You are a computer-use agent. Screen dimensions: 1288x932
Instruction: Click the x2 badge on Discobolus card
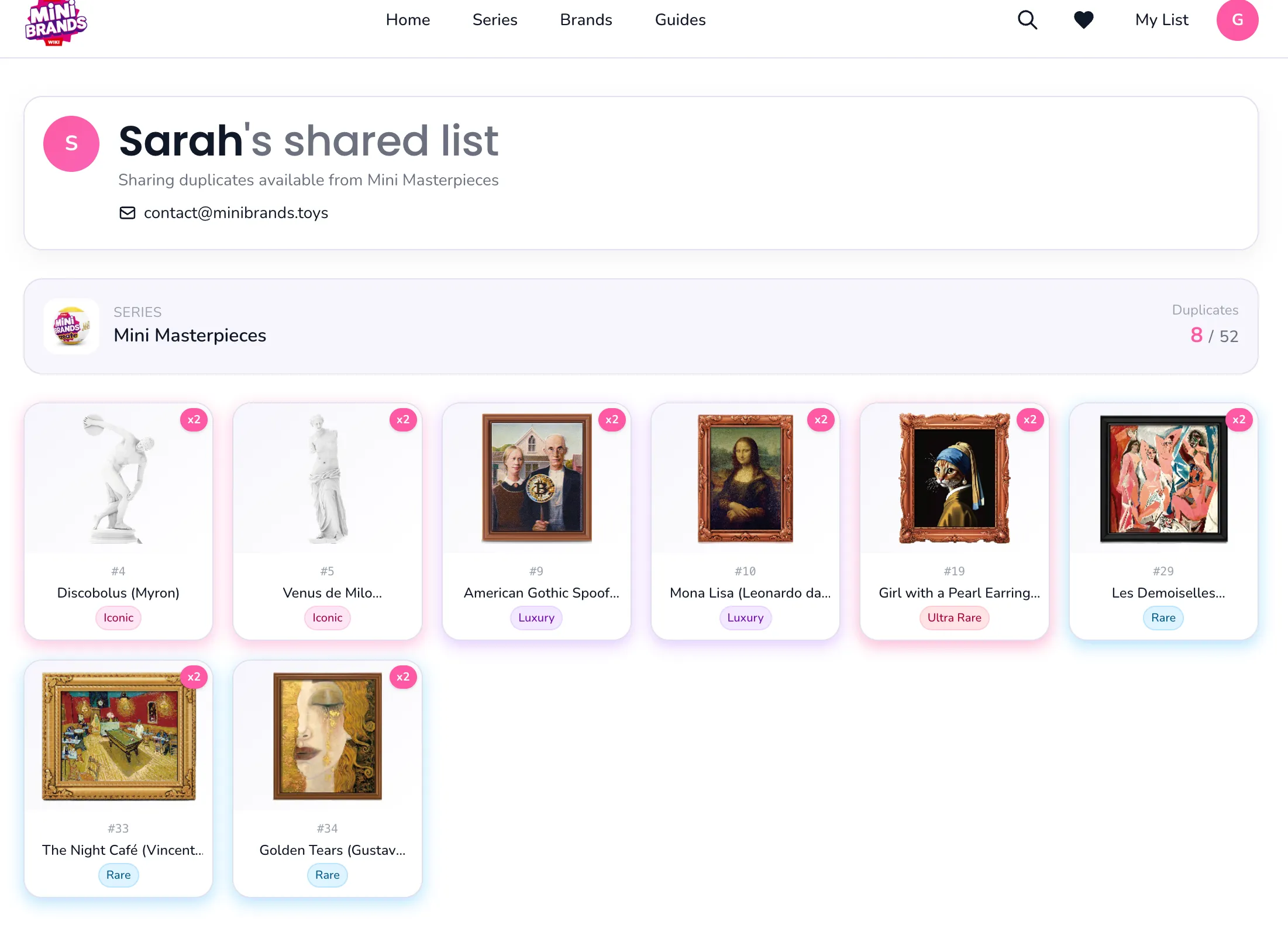pos(194,419)
